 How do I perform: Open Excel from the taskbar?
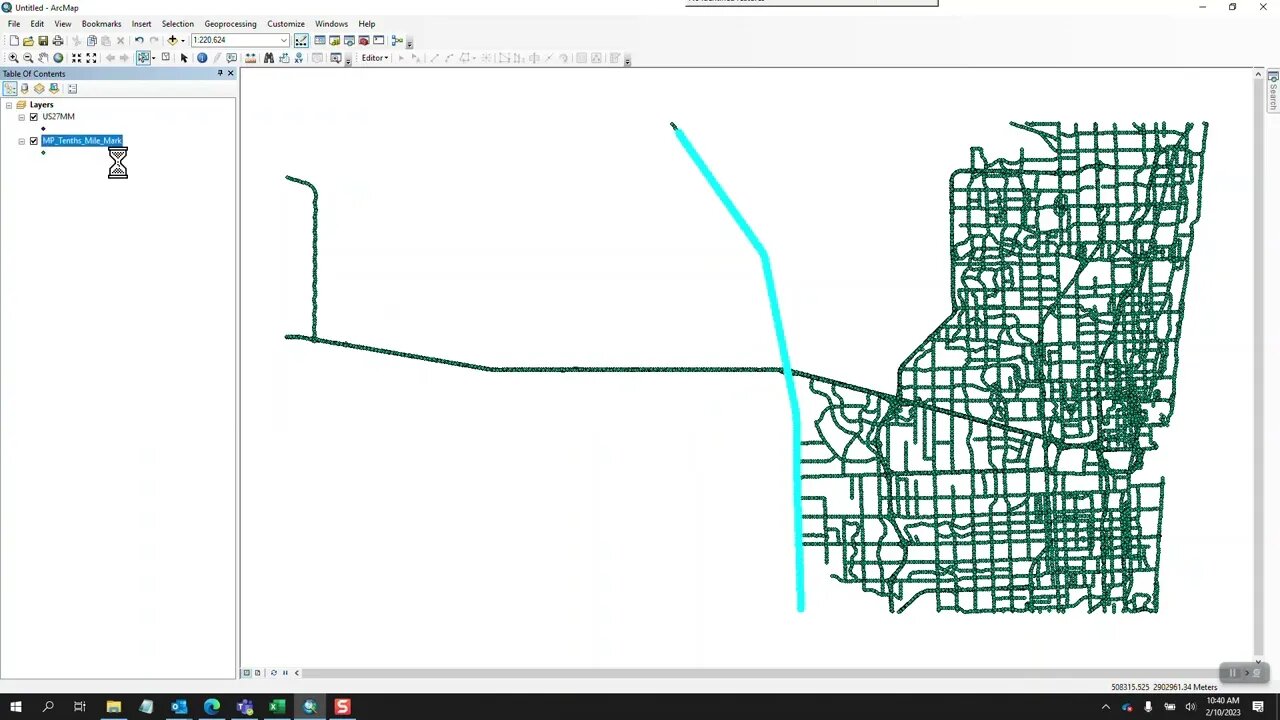tap(277, 707)
